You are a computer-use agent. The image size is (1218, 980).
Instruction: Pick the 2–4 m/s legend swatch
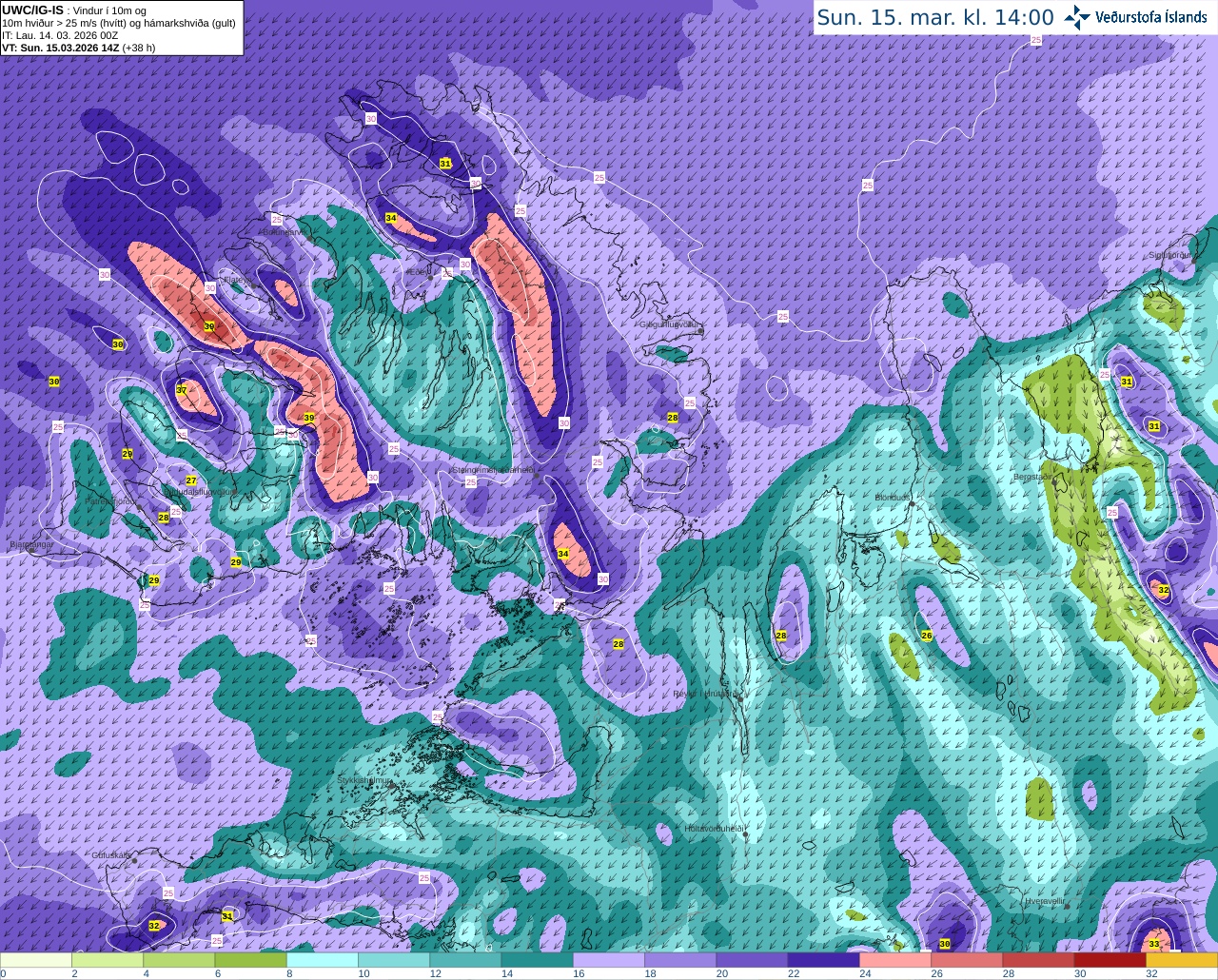point(108,960)
